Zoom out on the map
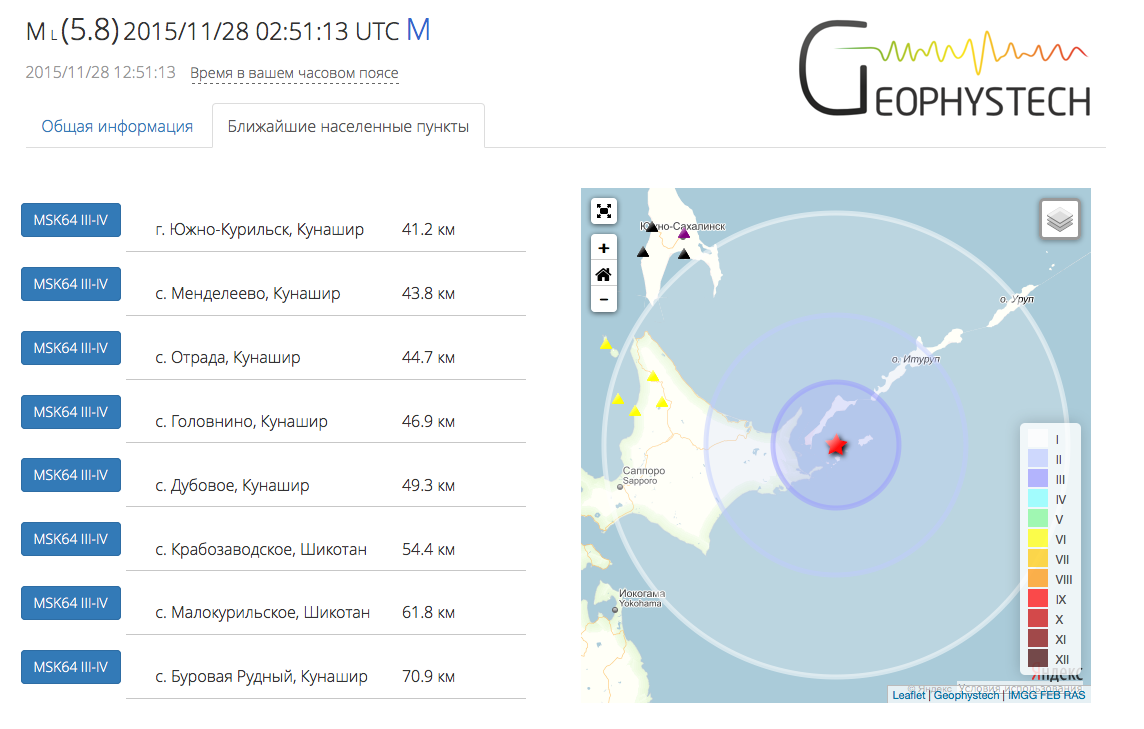This screenshot has width=1144, height=729. pos(604,299)
